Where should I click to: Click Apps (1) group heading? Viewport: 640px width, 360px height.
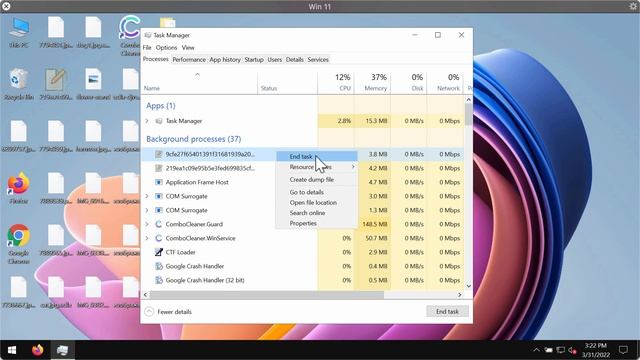(x=161, y=105)
